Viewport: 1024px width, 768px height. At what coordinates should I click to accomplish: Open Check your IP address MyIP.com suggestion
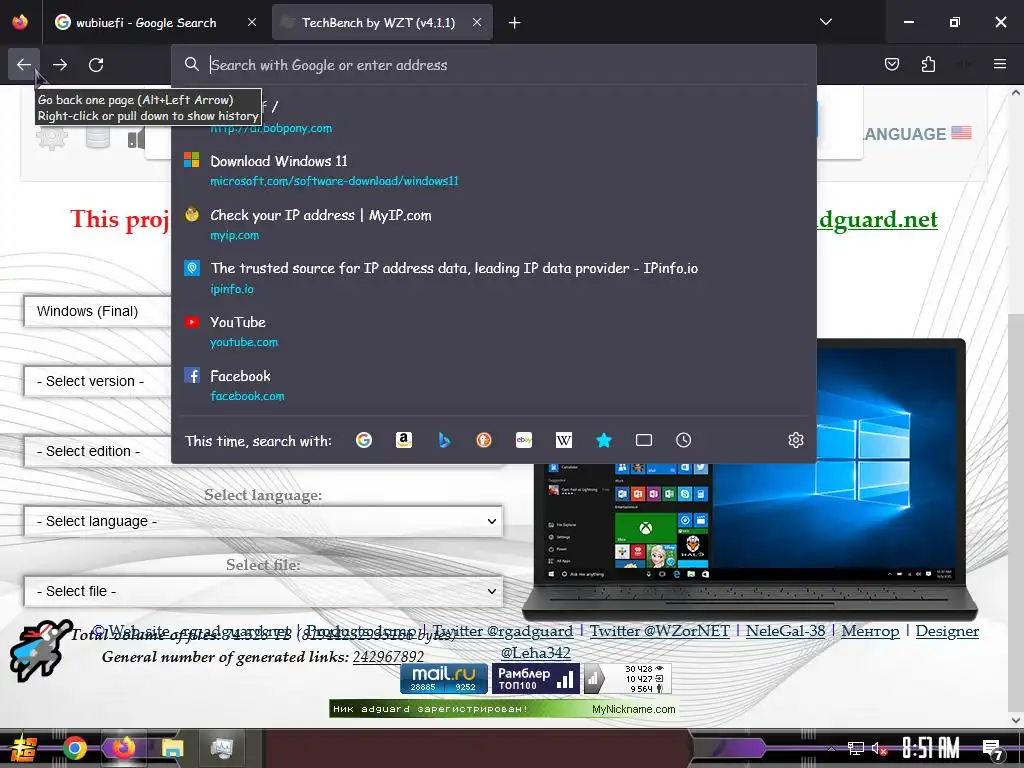tap(494, 224)
